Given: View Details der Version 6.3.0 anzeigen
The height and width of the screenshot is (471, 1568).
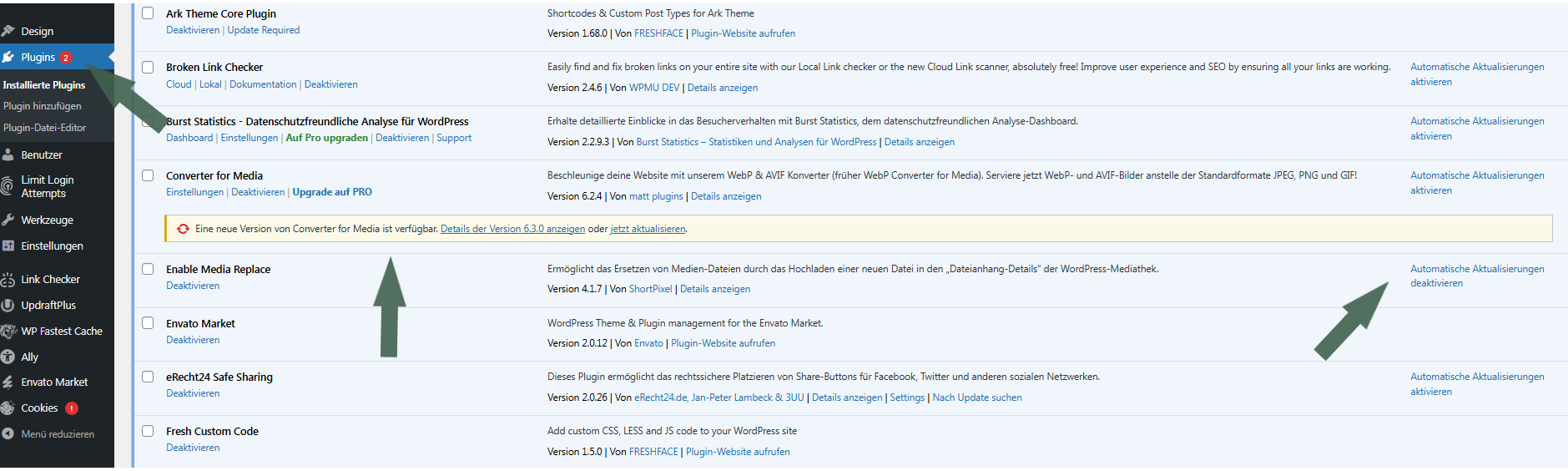Looking at the screenshot, I should [x=512, y=229].
